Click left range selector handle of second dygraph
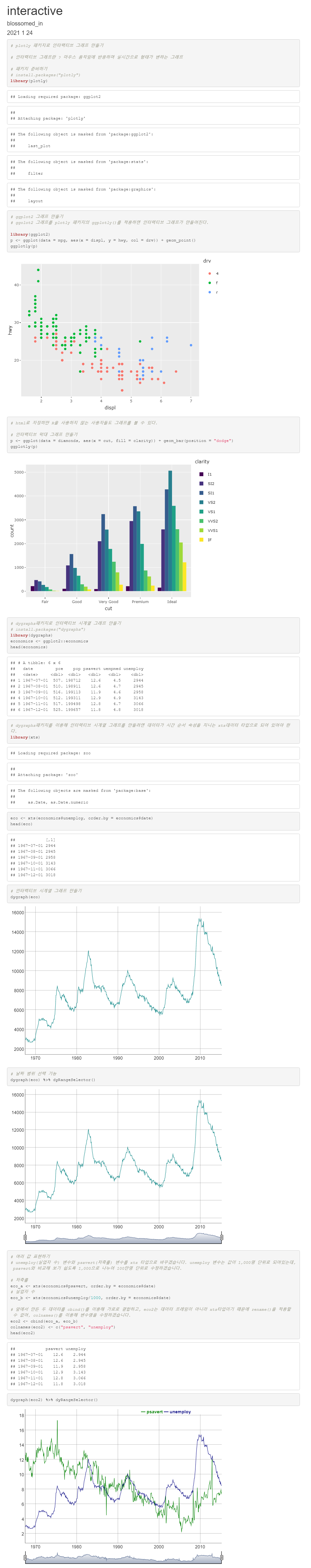This screenshot has height=1568, width=311. tap(25, 1237)
